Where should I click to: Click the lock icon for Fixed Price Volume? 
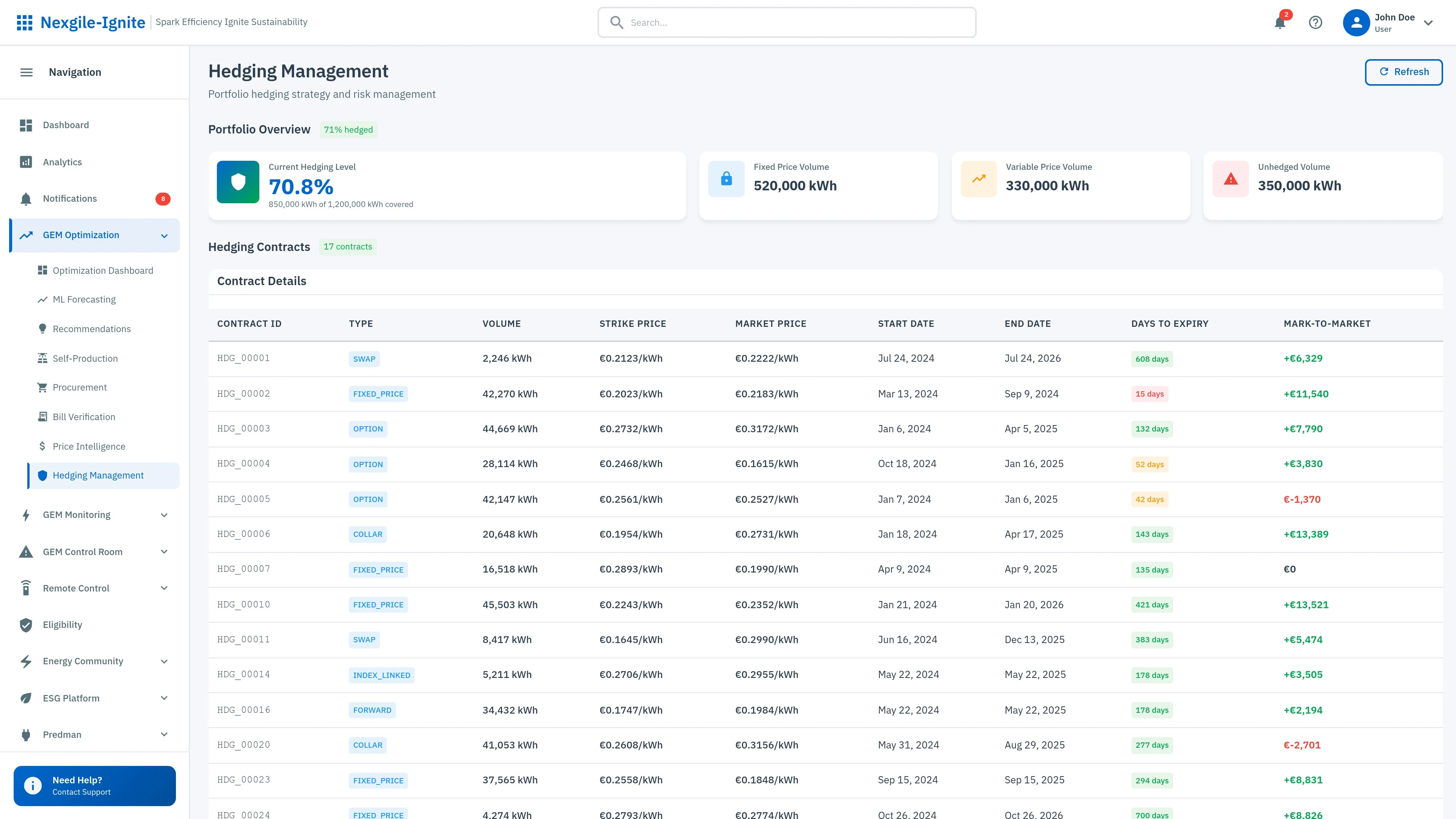(726, 179)
